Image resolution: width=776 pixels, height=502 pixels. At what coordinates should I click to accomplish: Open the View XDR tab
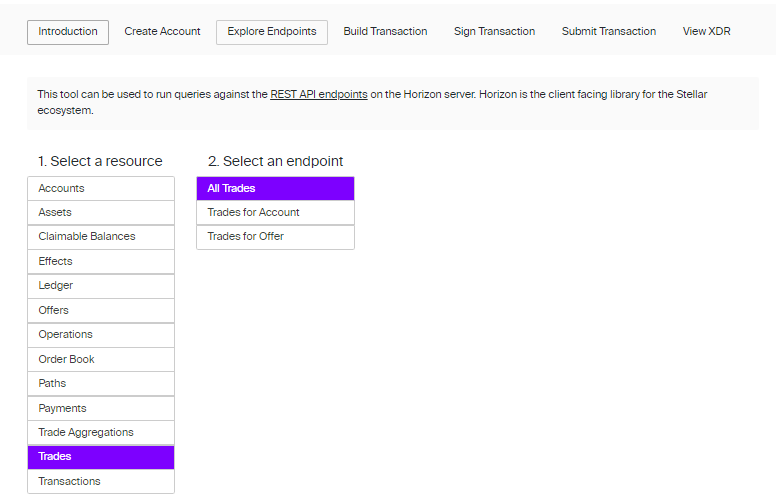point(706,32)
